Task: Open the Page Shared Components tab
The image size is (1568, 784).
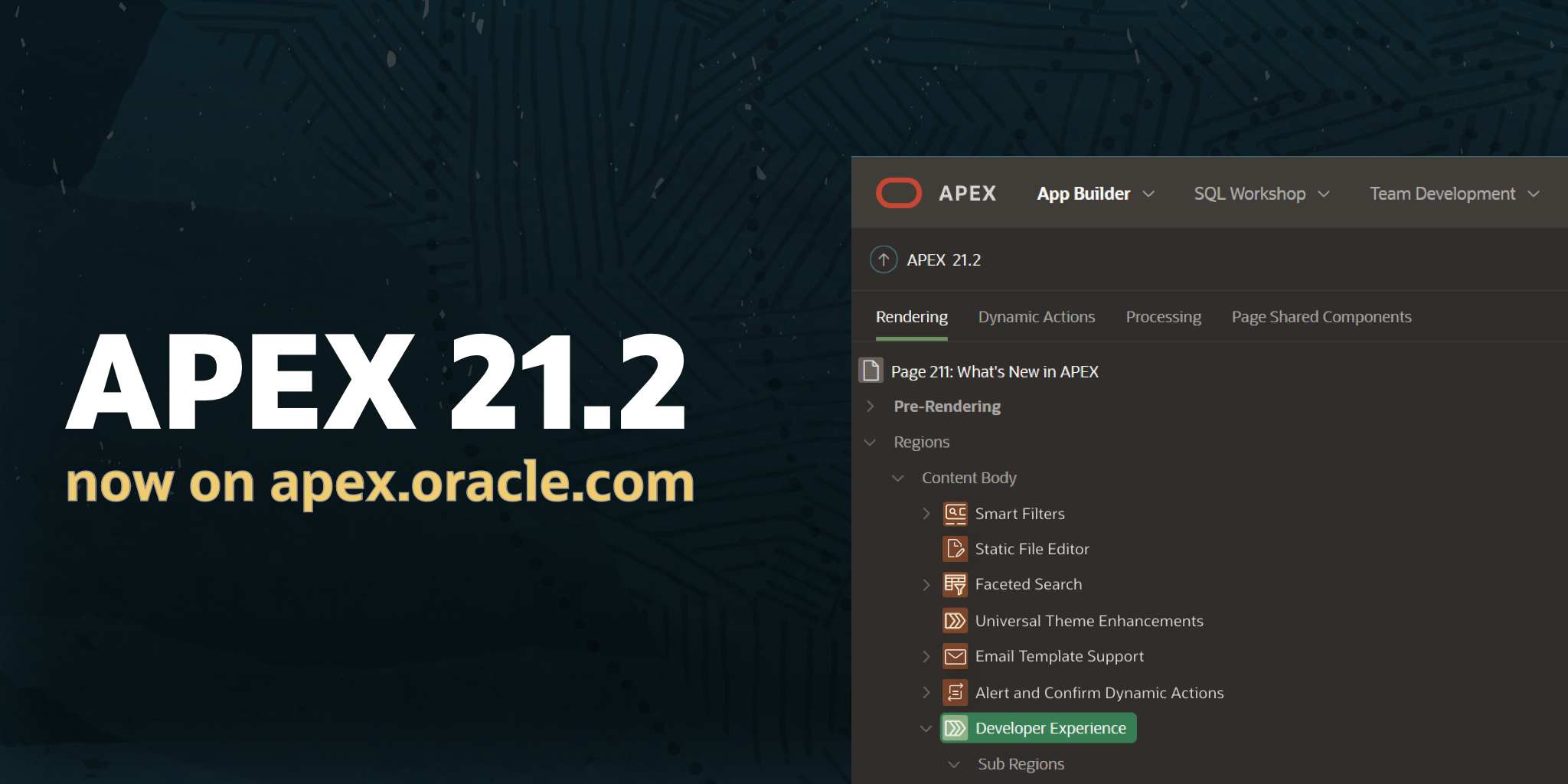Action: (1321, 317)
